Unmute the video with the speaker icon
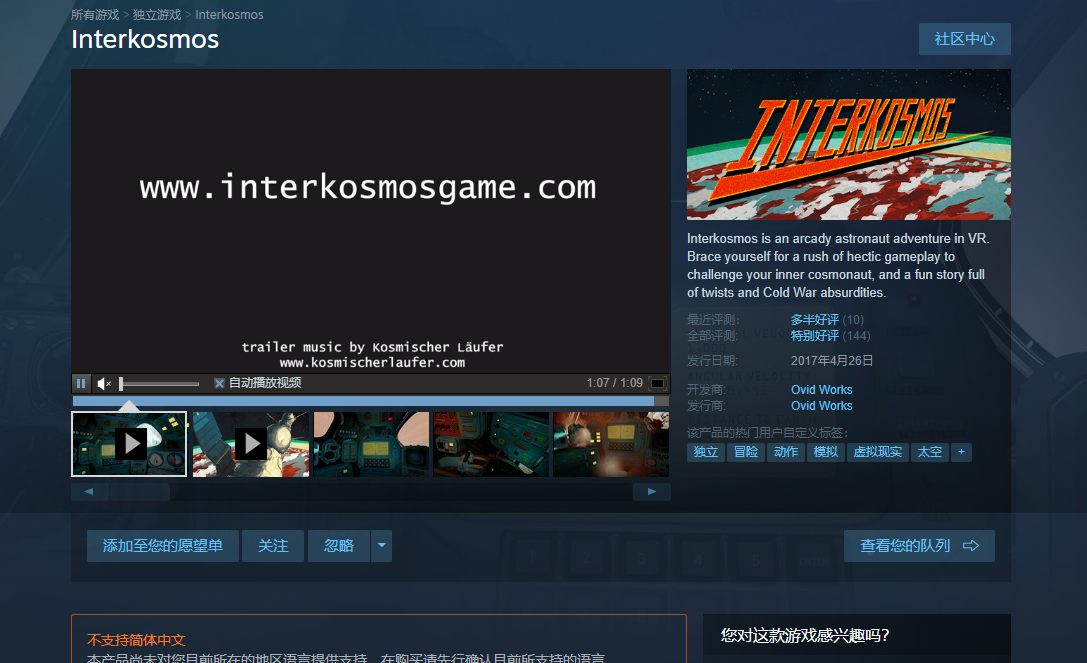 click(x=104, y=383)
